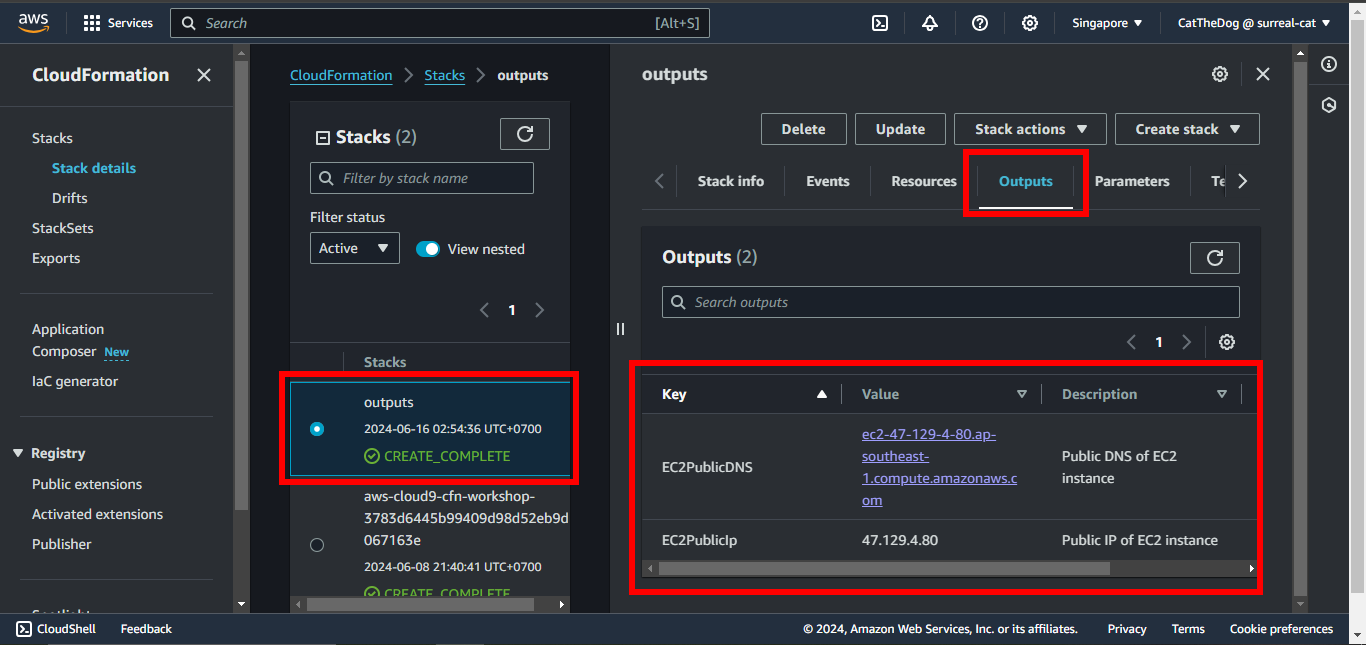Viewport: 1366px width, 645px height.
Task: Switch to the Parameters tab
Action: click(1131, 181)
